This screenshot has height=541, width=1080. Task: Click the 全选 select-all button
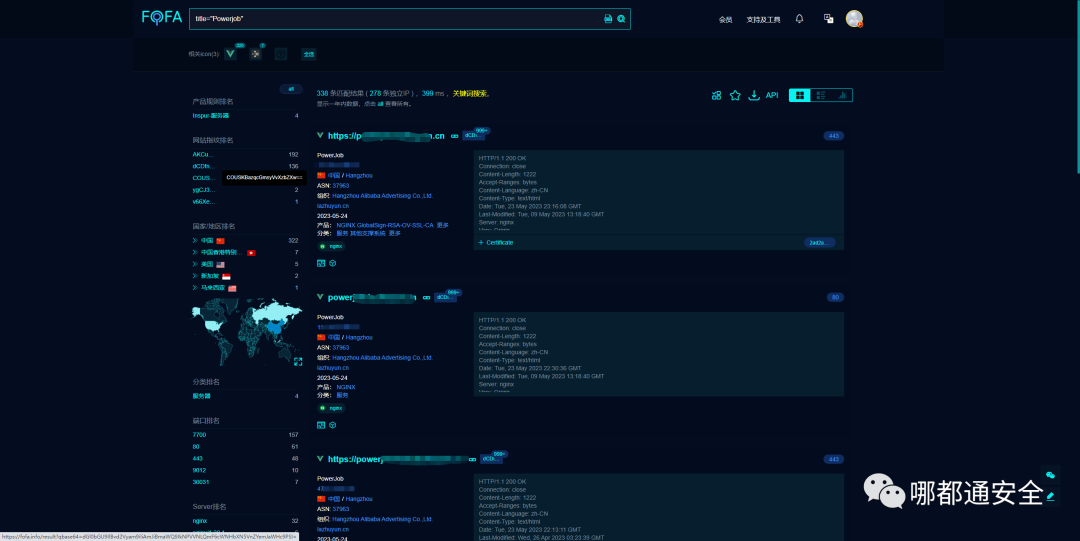click(x=309, y=54)
